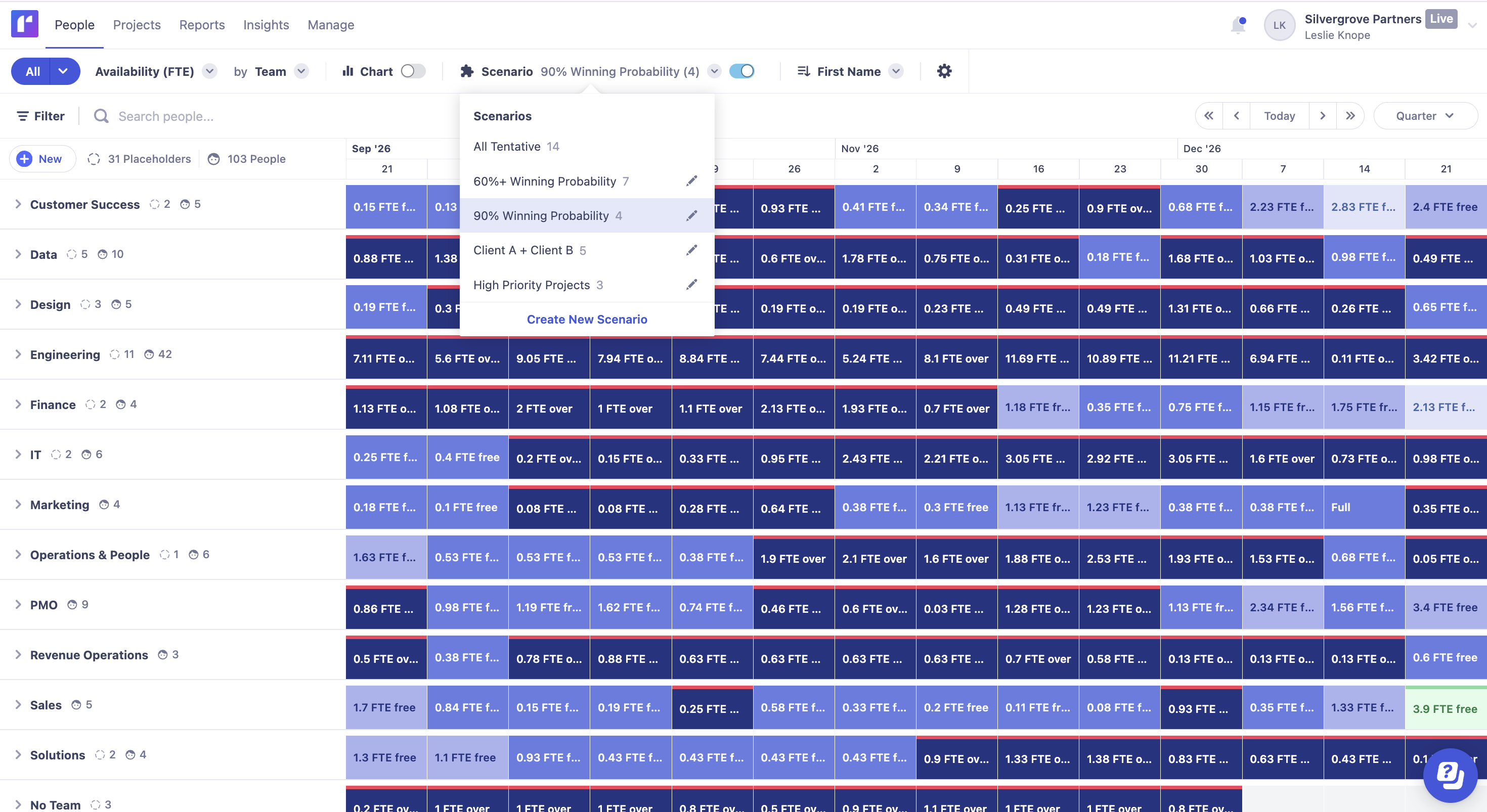Open the settings gear icon

pyautogui.click(x=944, y=72)
